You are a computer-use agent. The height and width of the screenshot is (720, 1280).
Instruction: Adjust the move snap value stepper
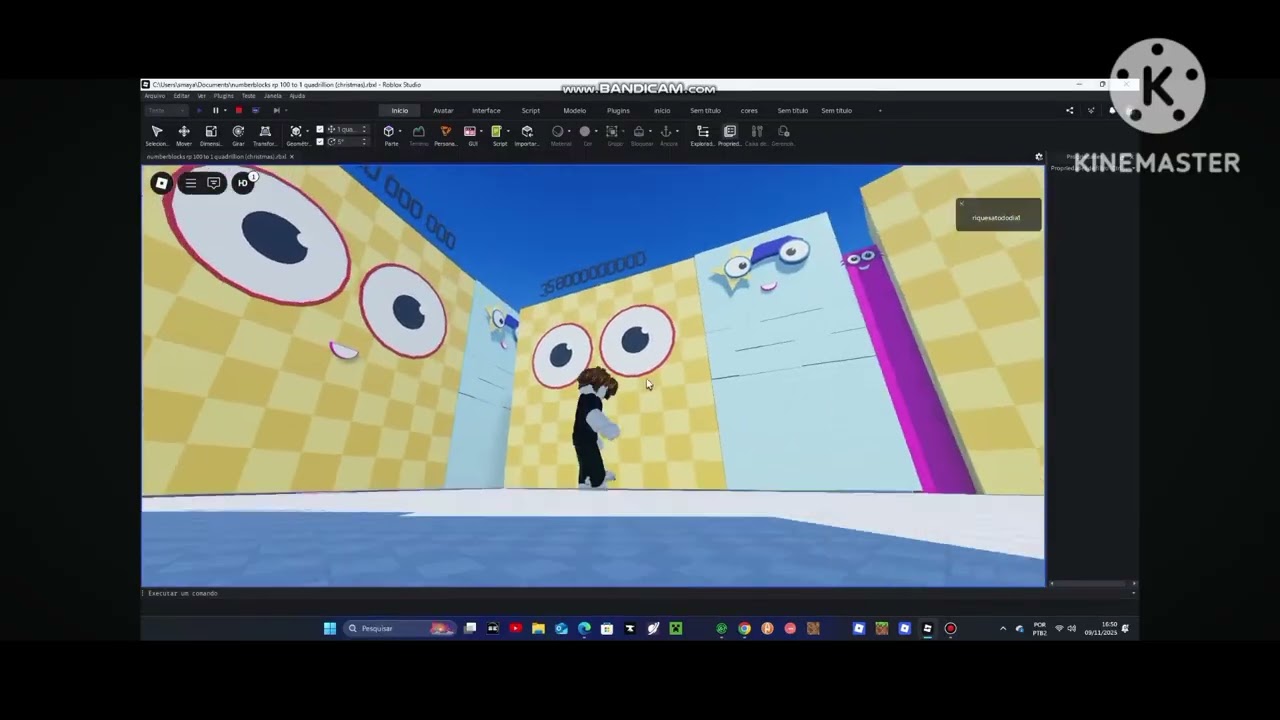pyautogui.click(x=364, y=129)
